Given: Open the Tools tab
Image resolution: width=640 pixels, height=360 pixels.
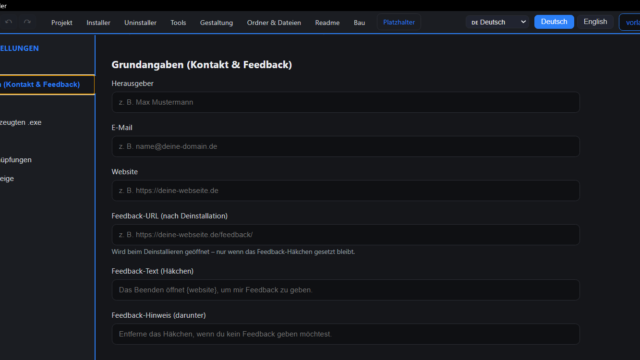Looking at the screenshot, I should coord(178,22).
